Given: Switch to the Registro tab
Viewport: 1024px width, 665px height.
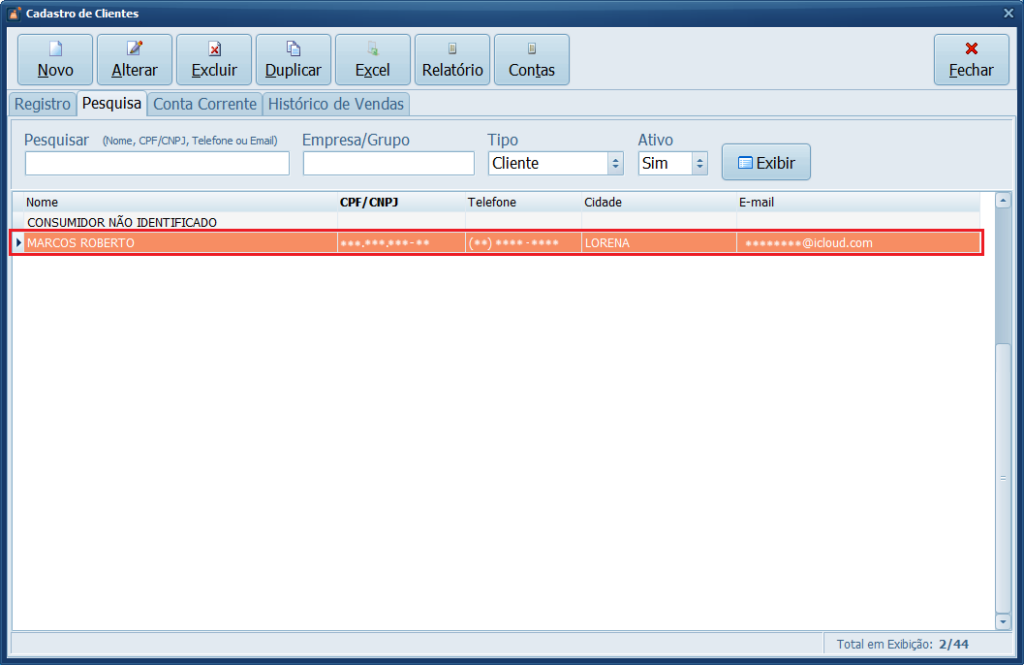Looking at the screenshot, I should [x=42, y=104].
